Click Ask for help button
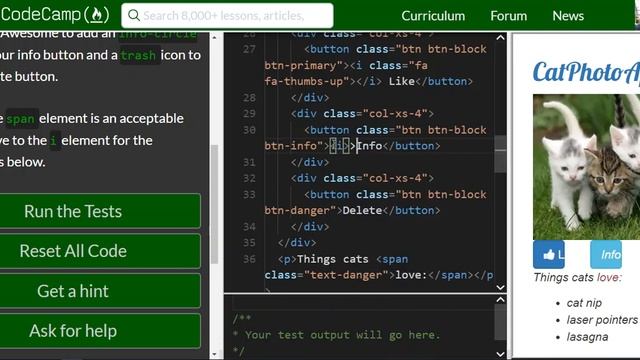Image resolution: width=640 pixels, height=360 pixels. pos(100,331)
